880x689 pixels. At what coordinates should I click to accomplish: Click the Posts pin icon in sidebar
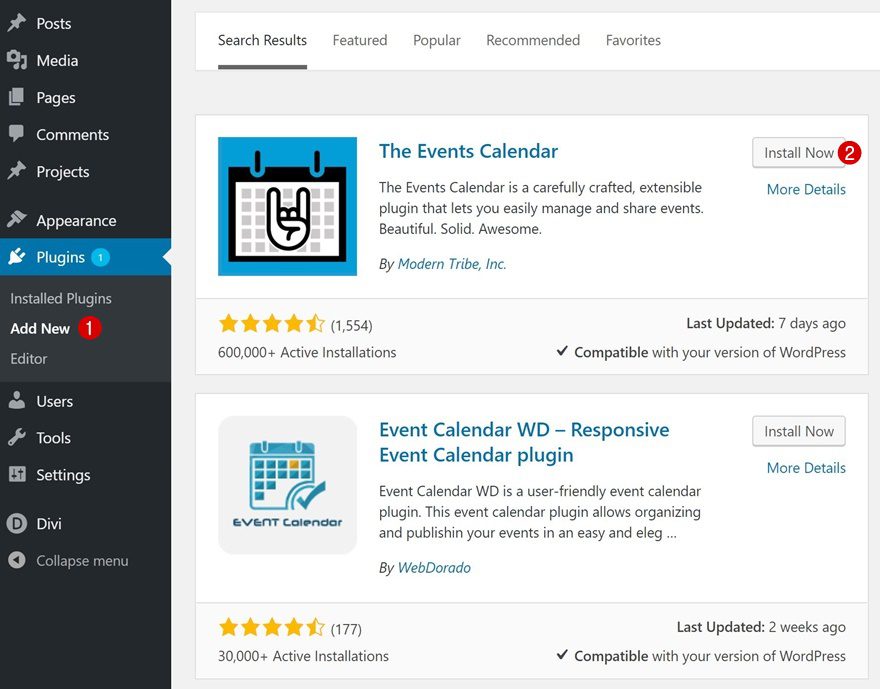(x=16, y=23)
